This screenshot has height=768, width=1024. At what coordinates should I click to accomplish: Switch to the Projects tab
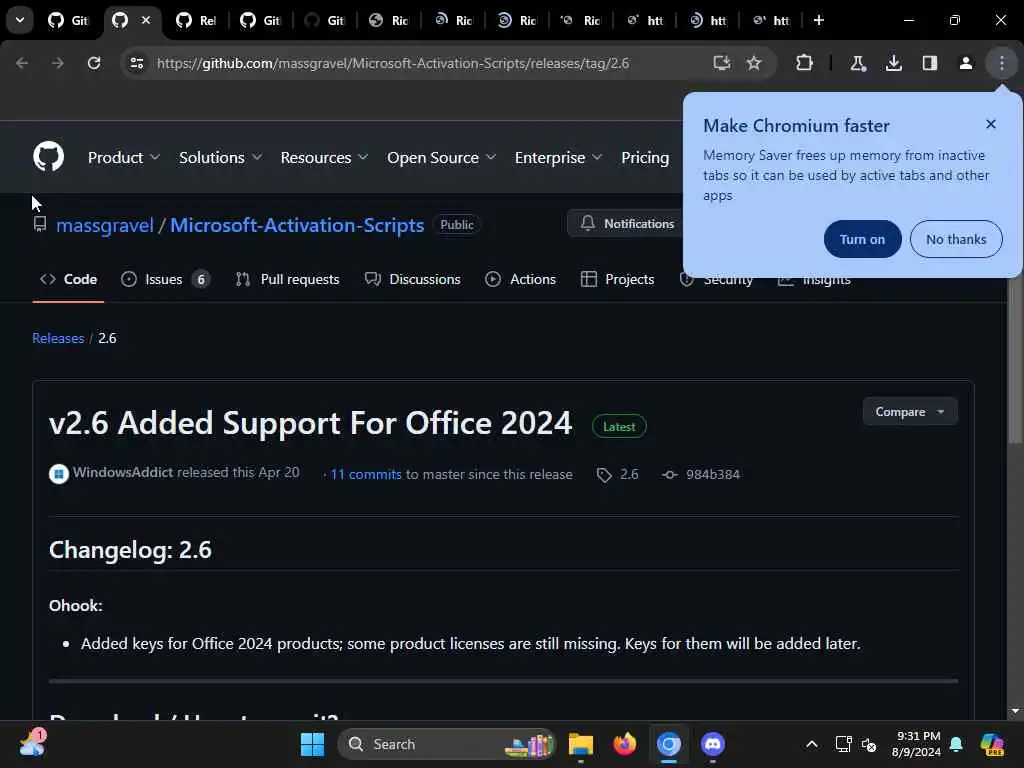pyautogui.click(x=617, y=280)
